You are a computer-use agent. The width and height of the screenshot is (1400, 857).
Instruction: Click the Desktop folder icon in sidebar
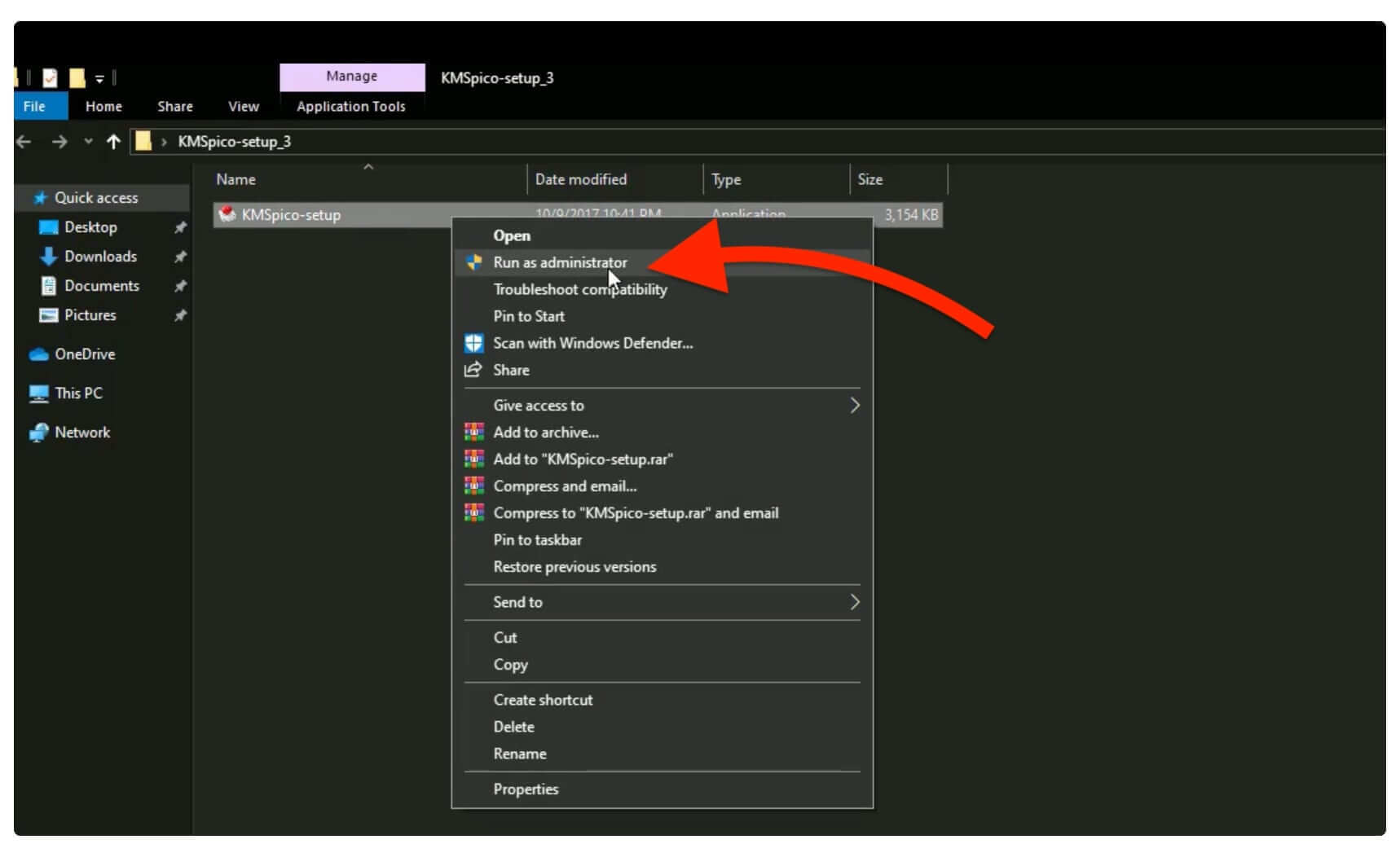click(49, 227)
